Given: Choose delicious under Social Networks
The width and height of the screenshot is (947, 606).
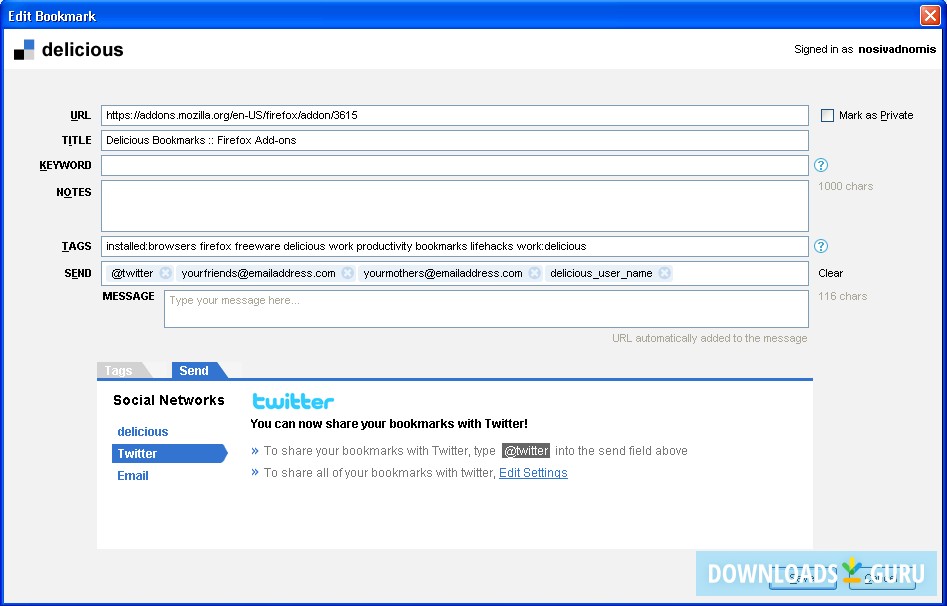Looking at the screenshot, I should [143, 431].
